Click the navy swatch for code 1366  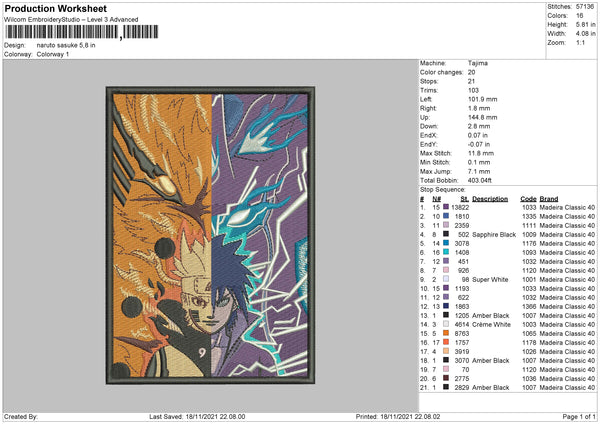pos(446,307)
